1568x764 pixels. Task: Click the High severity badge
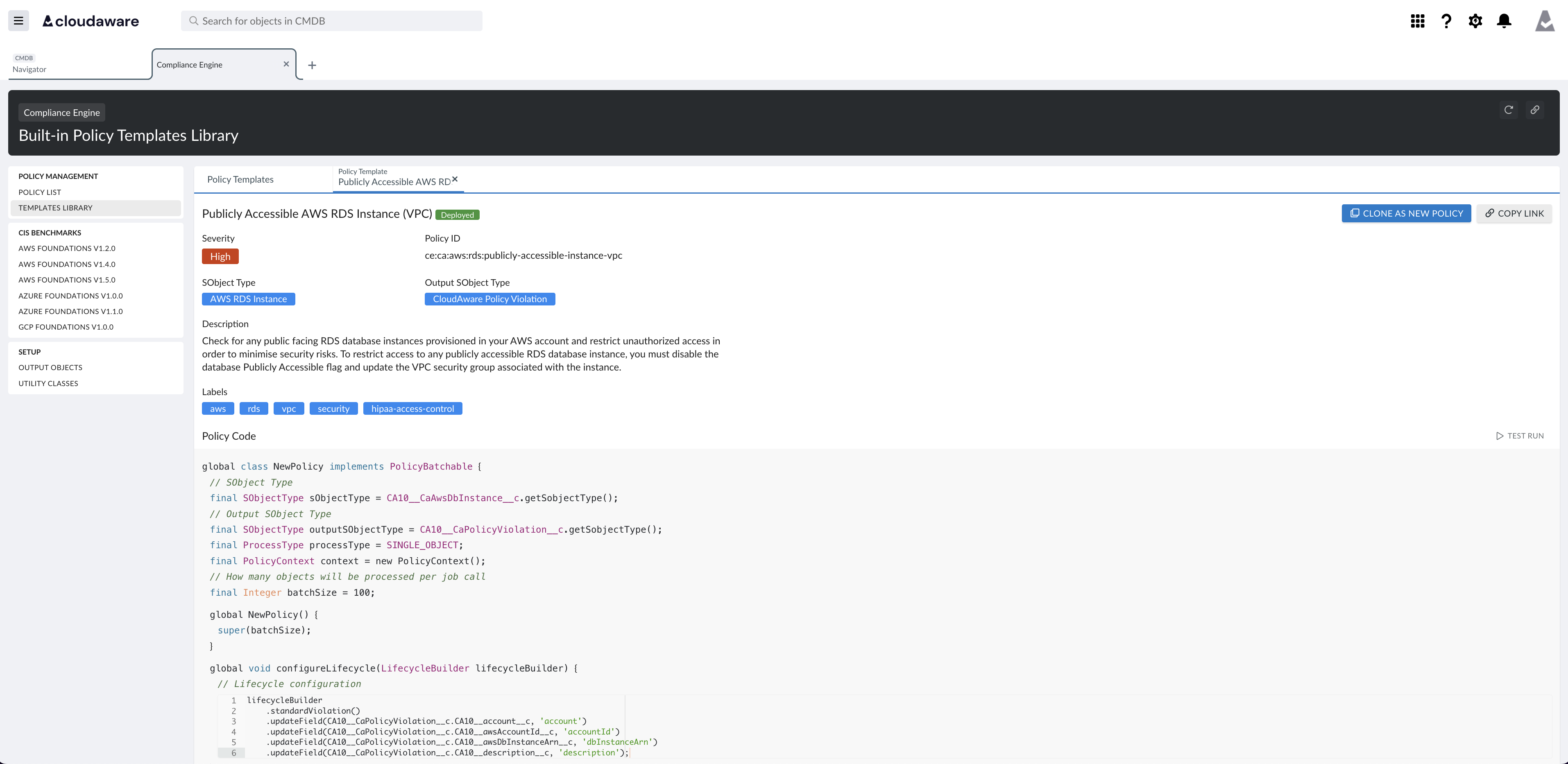pos(220,257)
